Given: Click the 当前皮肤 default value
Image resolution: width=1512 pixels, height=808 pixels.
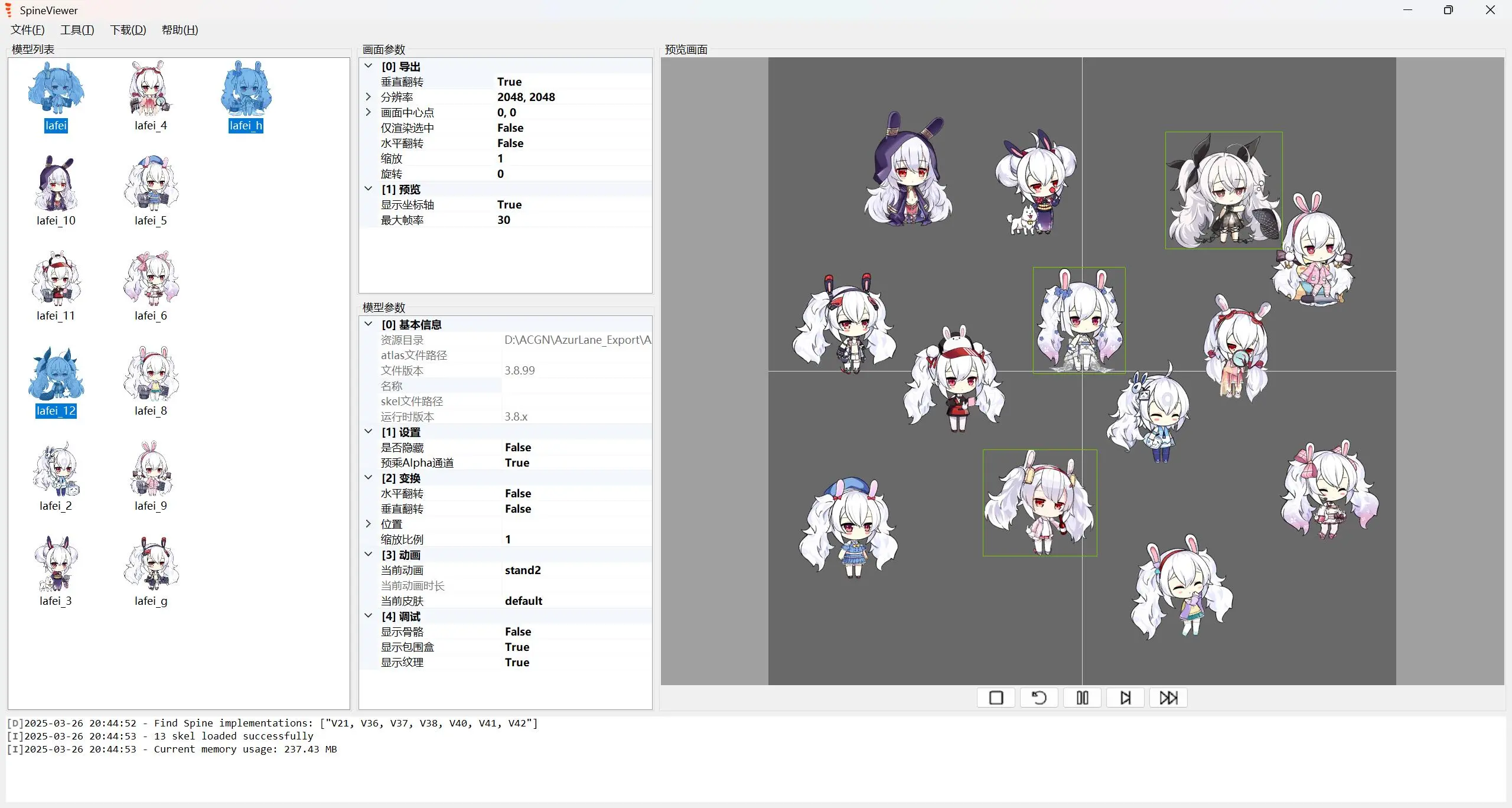Looking at the screenshot, I should (x=523, y=601).
